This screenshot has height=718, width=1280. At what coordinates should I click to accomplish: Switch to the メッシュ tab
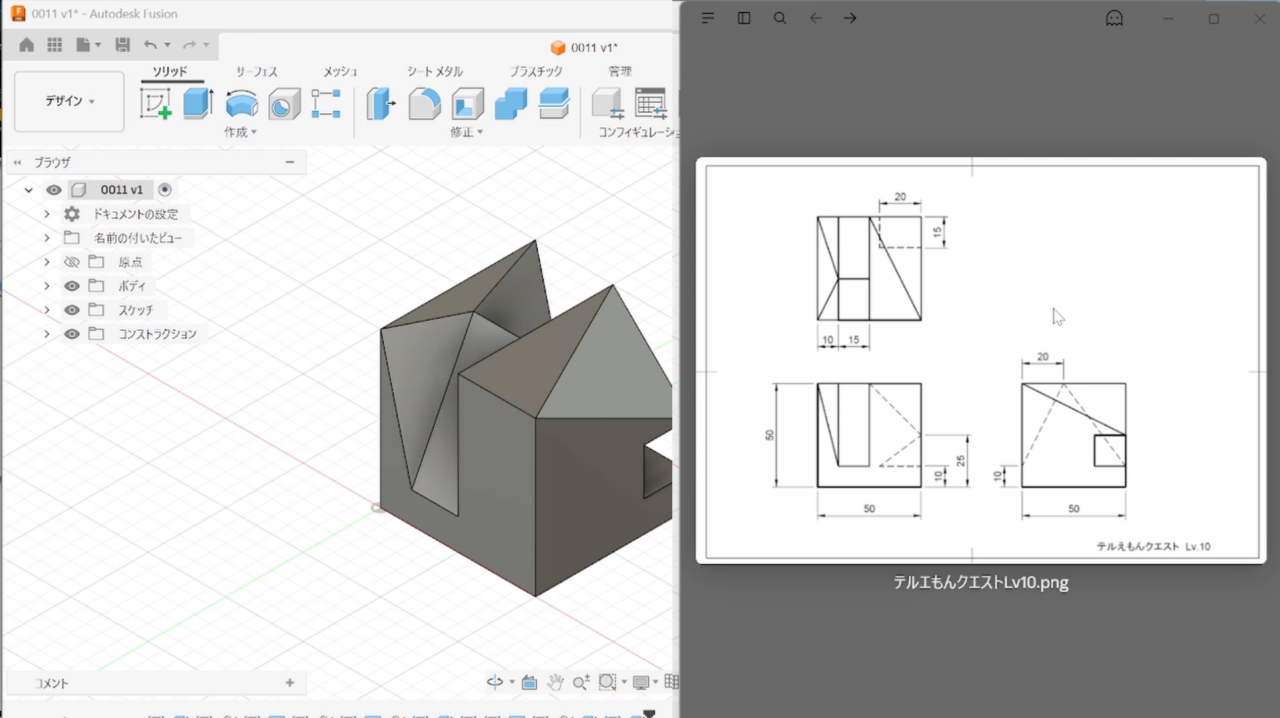340,72
